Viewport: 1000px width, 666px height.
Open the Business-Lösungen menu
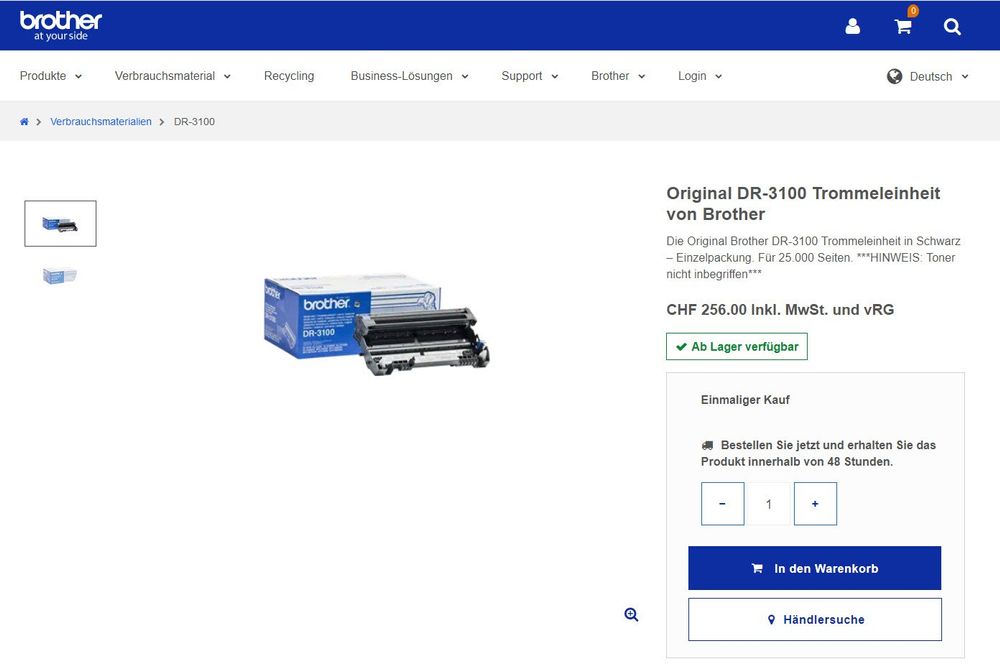[409, 76]
